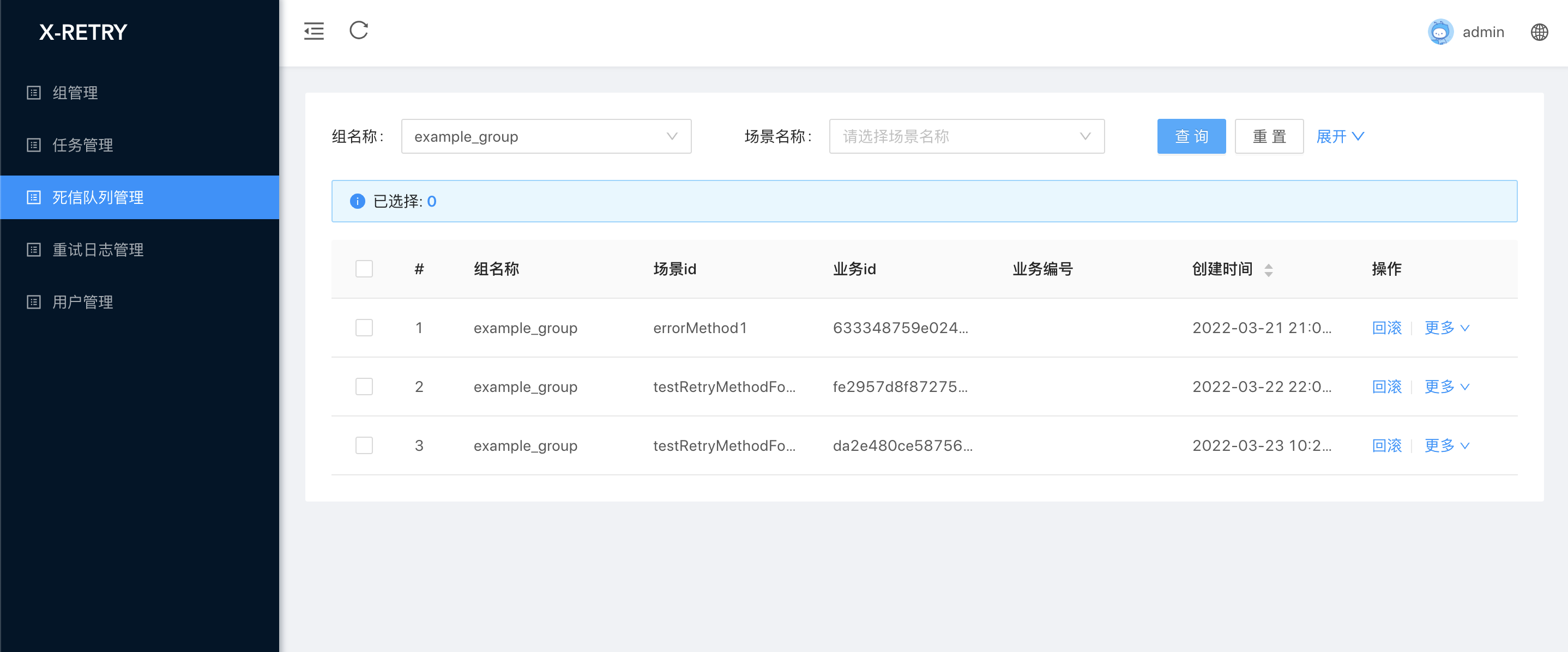Check the checkbox for row 1 errorMethod1
The width and height of the screenshot is (1568, 652).
click(x=364, y=328)
